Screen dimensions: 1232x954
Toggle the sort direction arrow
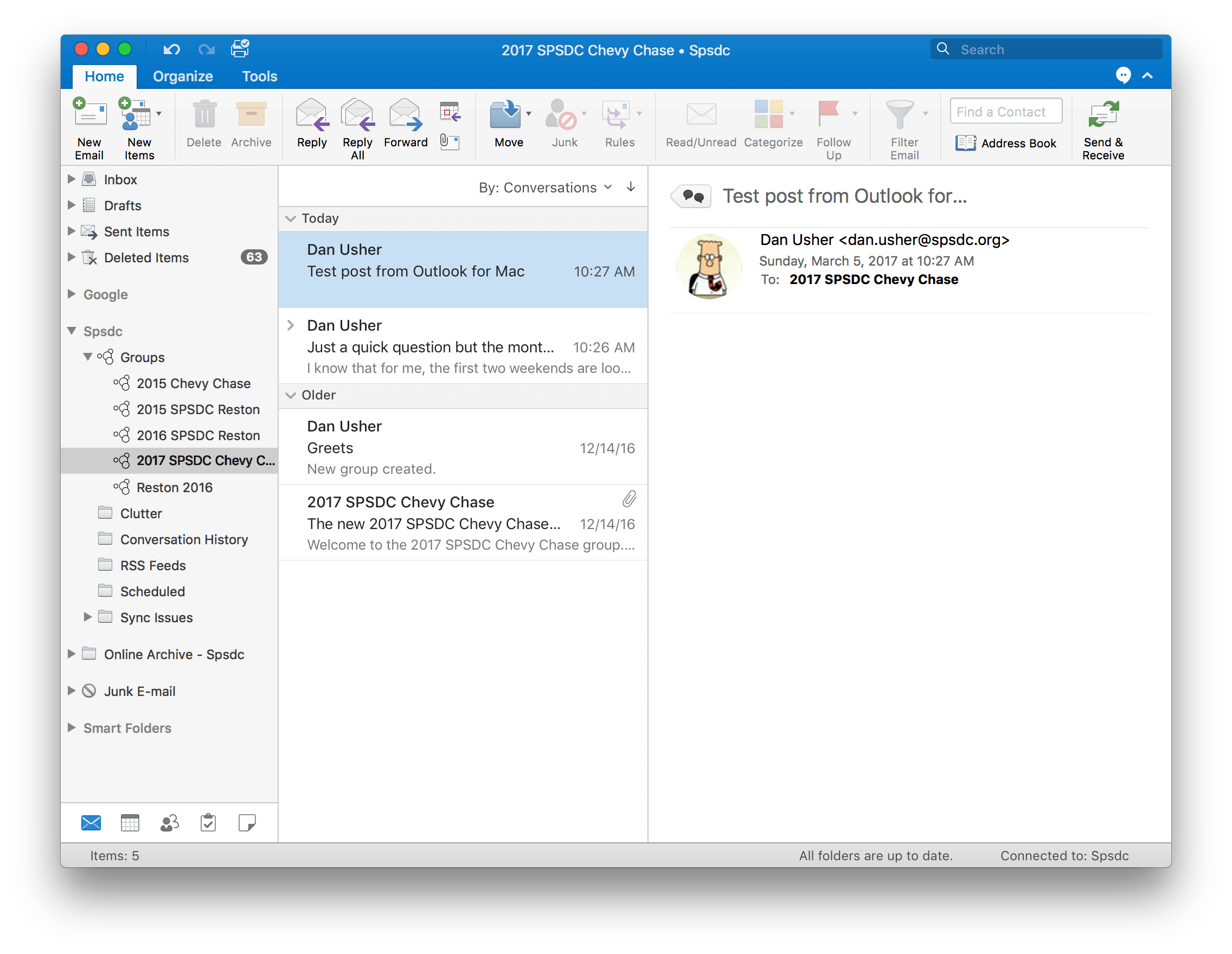pyautogui.click(x=630, y=186)
